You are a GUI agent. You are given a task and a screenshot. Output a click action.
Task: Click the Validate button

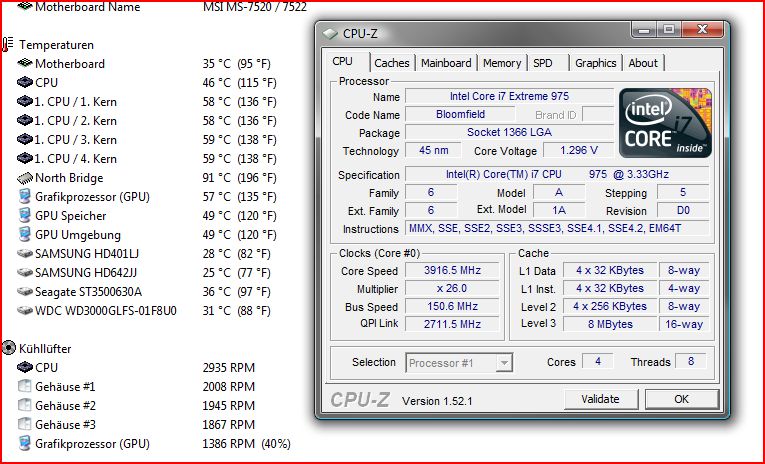601,399
